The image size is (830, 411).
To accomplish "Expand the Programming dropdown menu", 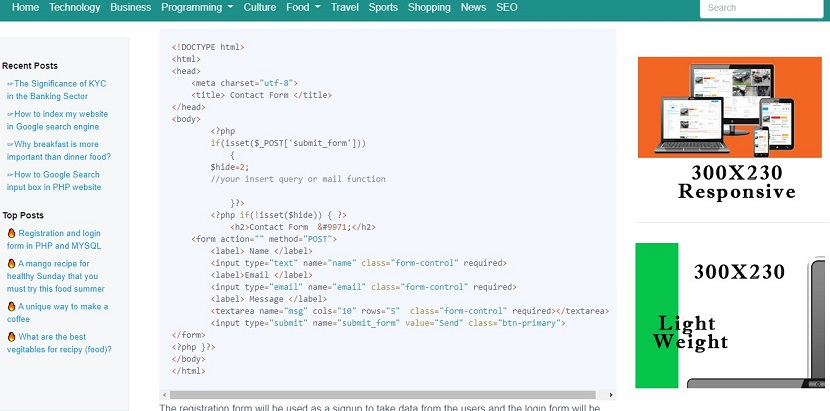I will (x=197, y=7).
